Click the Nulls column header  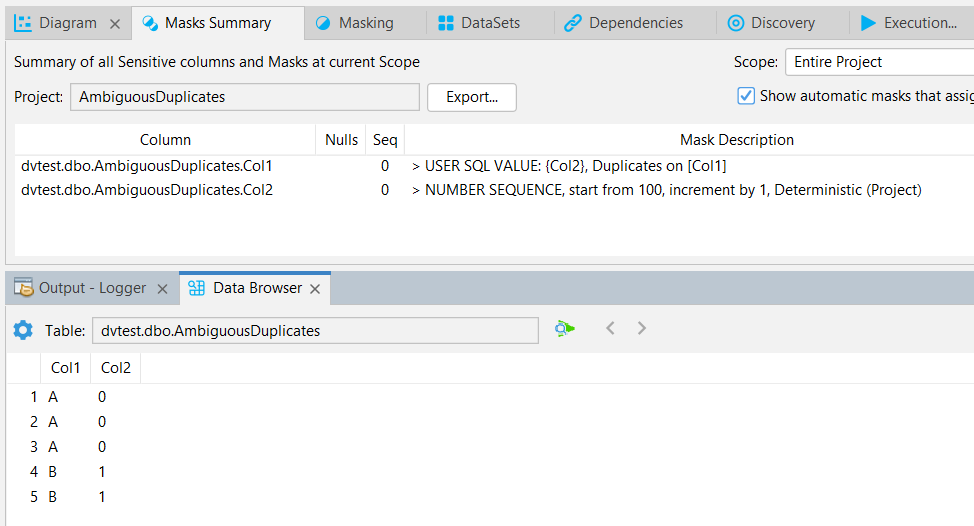pyautogui.click(x=341, y=140)
